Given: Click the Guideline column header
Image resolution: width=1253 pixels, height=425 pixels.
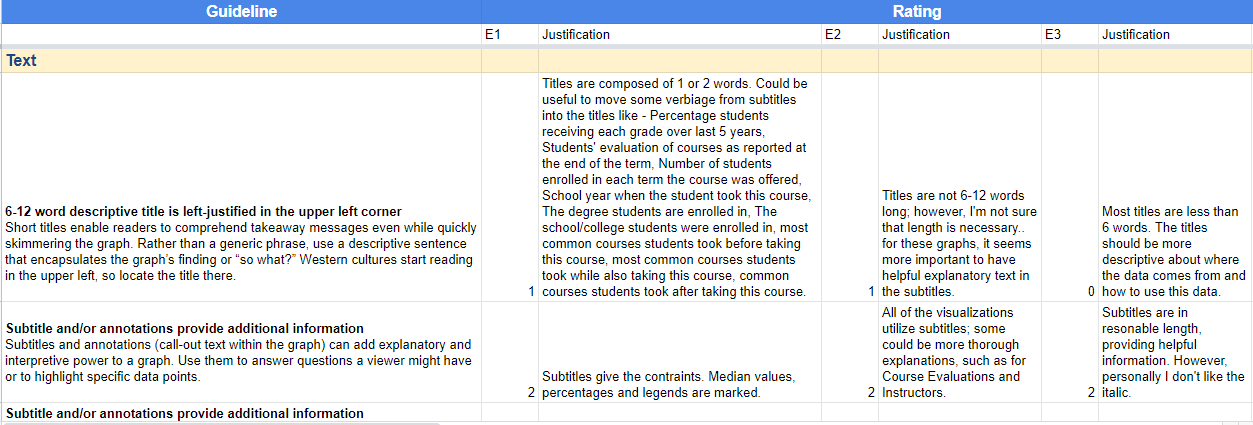Looking at the screenshot, I should coord(241,12).
